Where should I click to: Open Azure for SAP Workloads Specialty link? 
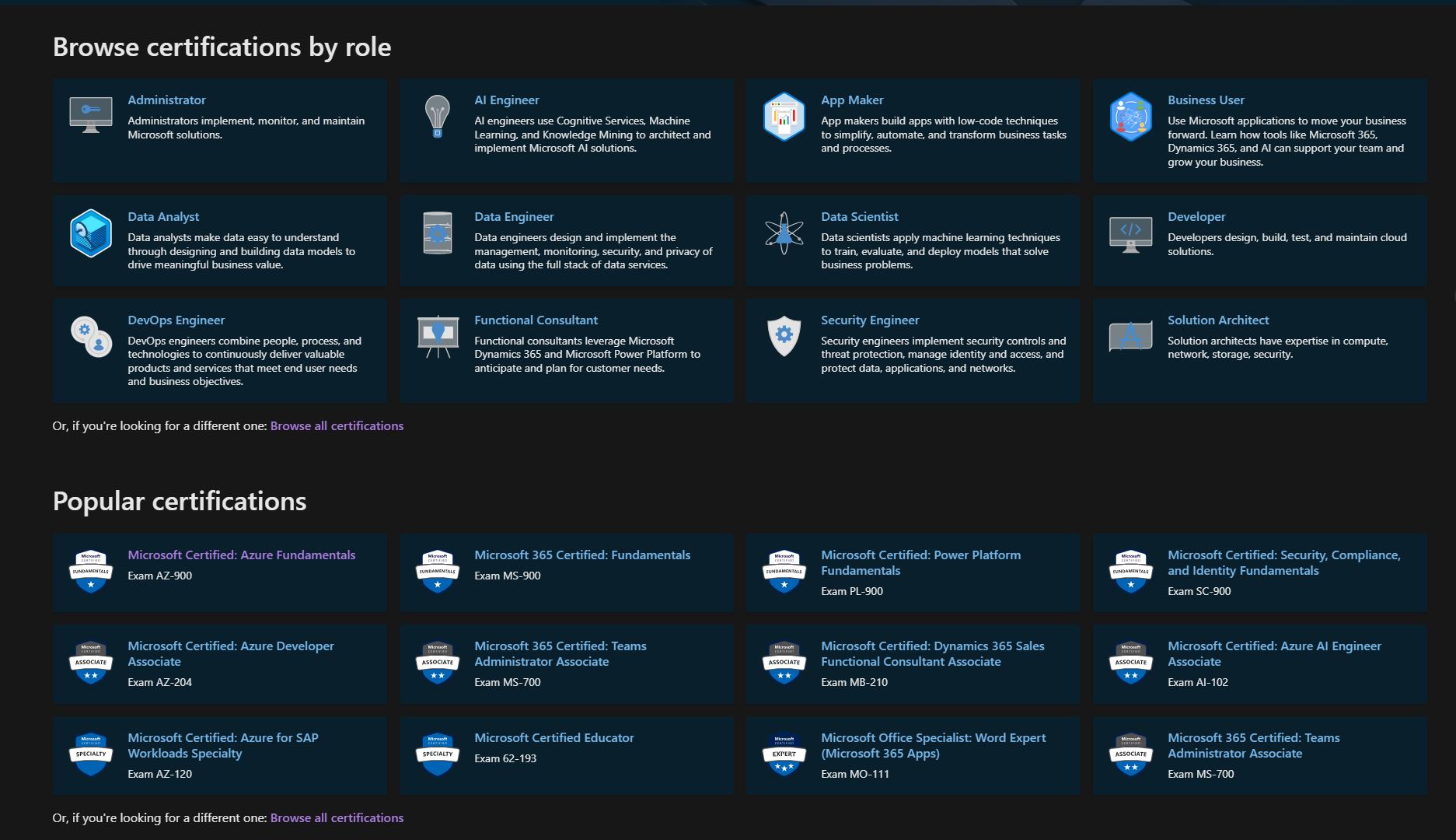click(x=223, y=746)
